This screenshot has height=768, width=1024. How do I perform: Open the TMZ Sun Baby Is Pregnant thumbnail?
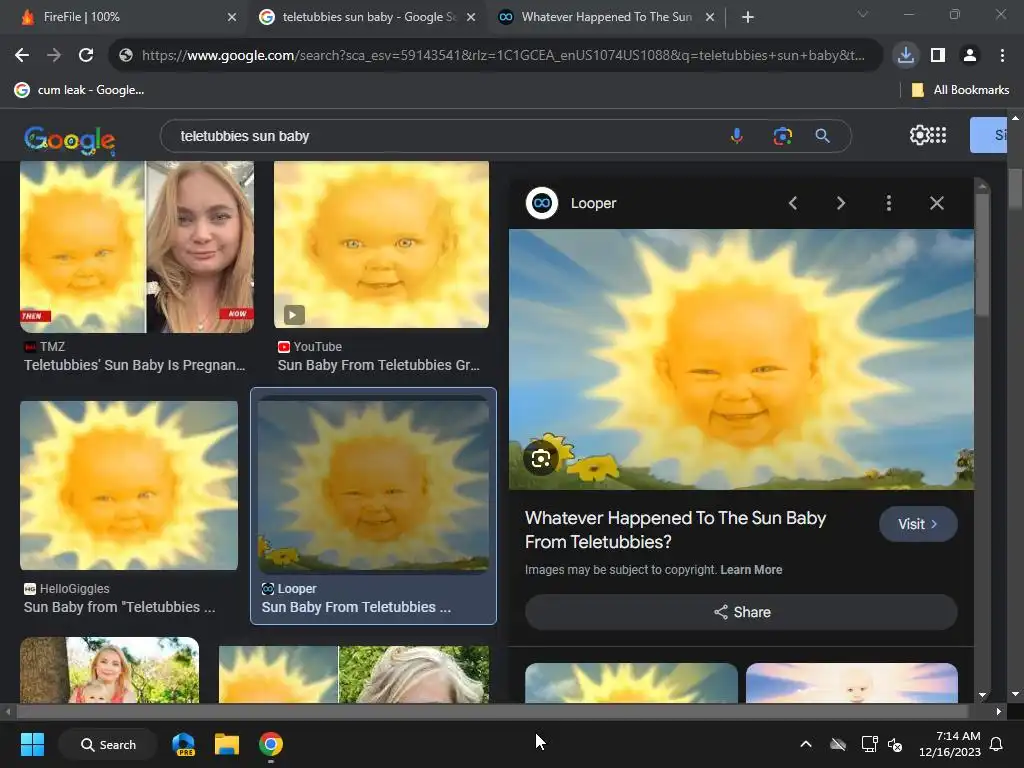tap(136, 247)
